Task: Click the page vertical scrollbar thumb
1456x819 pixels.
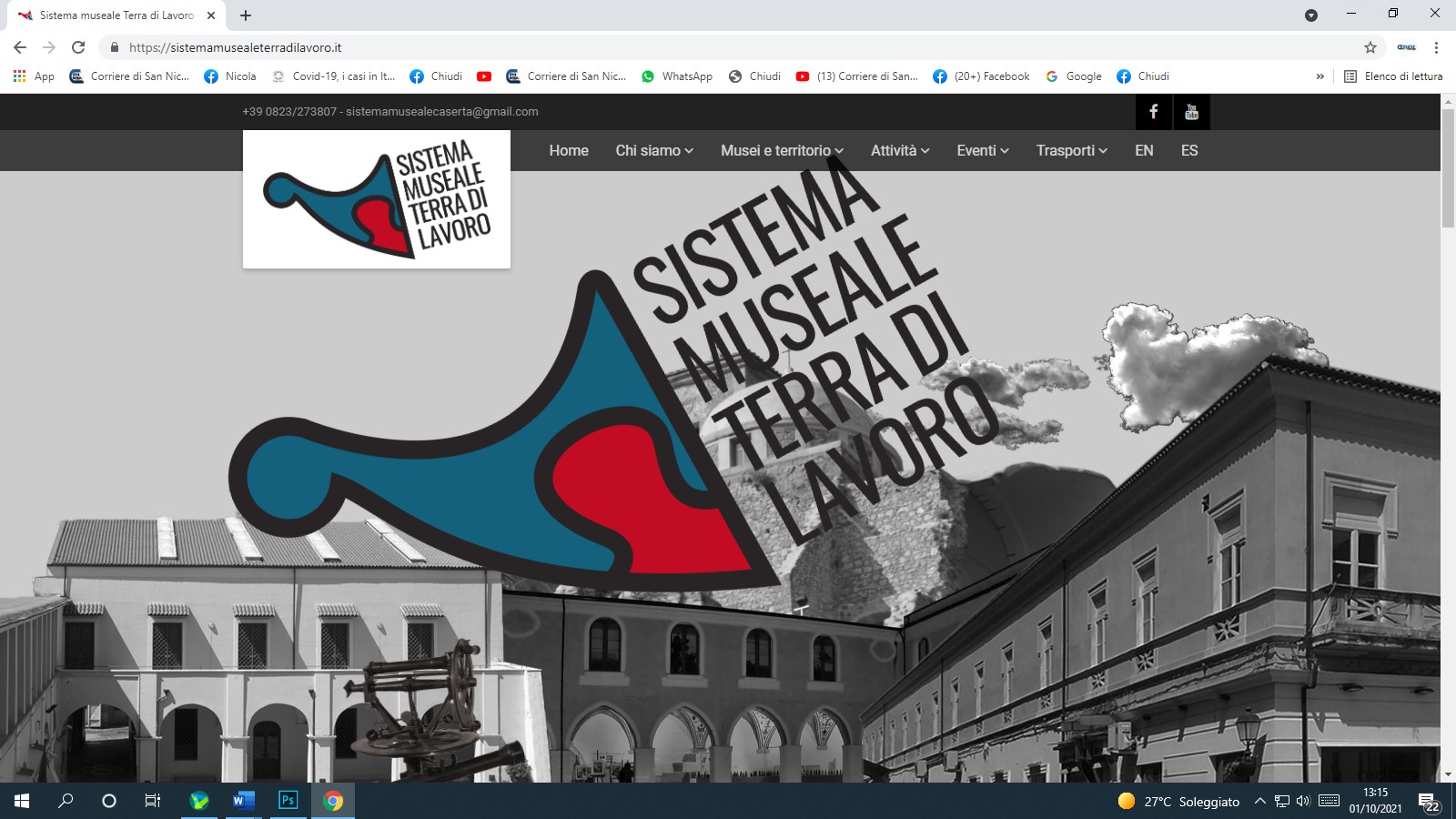Action: (x=1448, y=167)
